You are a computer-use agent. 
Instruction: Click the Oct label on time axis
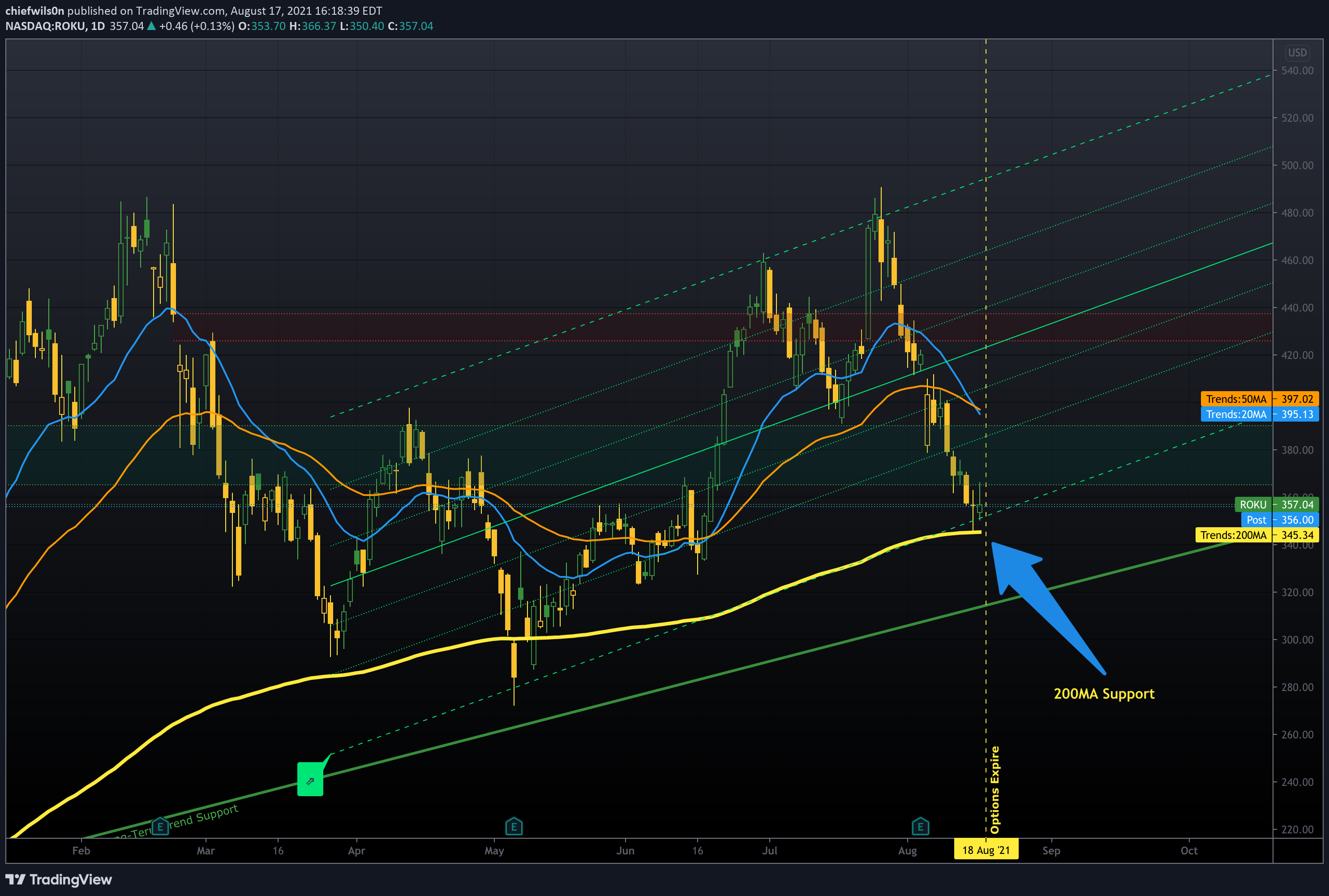(1189, 850)
